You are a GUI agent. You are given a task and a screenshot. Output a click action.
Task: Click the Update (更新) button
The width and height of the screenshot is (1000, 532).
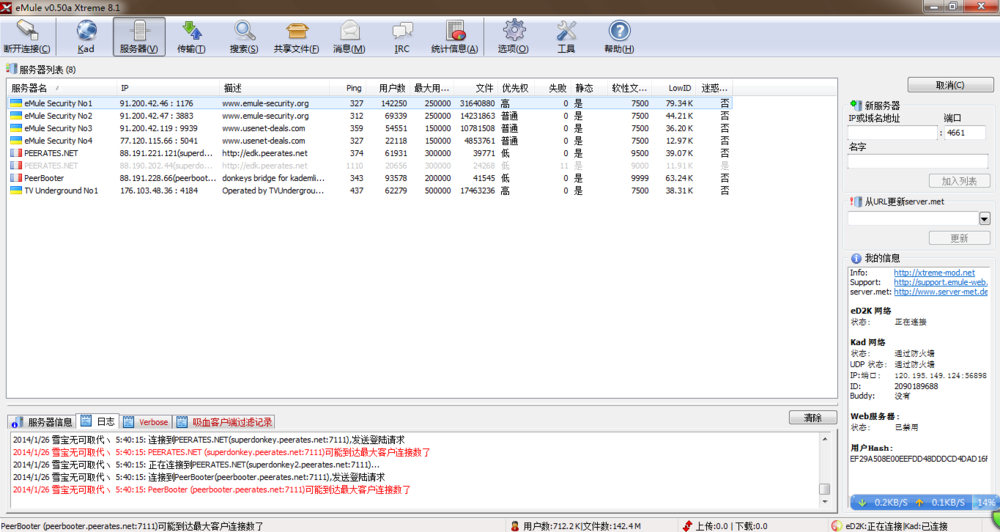click(959, 238)
